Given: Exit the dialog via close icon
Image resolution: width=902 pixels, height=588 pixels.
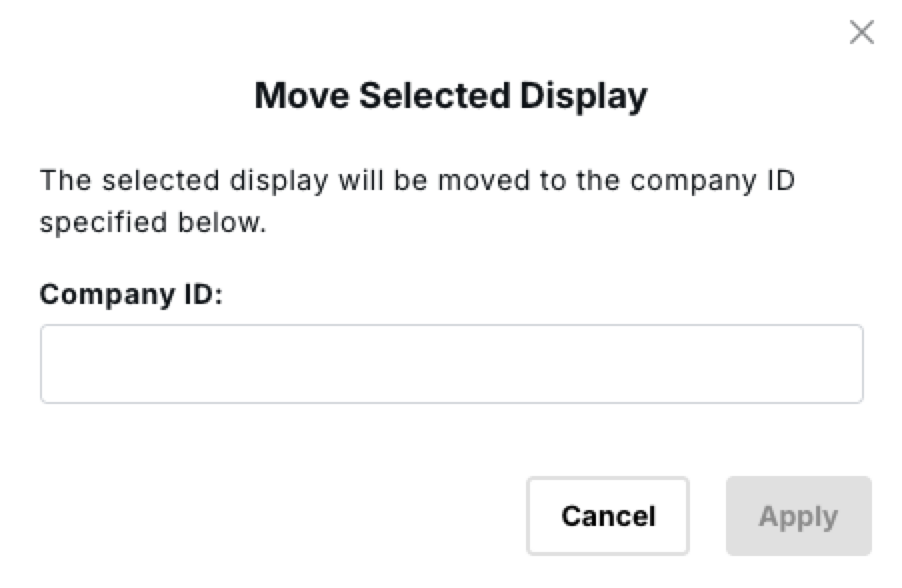Looking at the screenshot, I should 861,33.
